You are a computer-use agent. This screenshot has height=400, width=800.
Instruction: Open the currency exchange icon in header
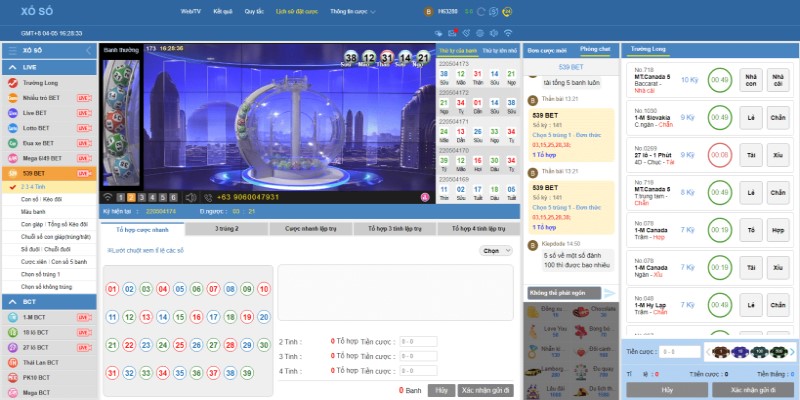point(493,11)
